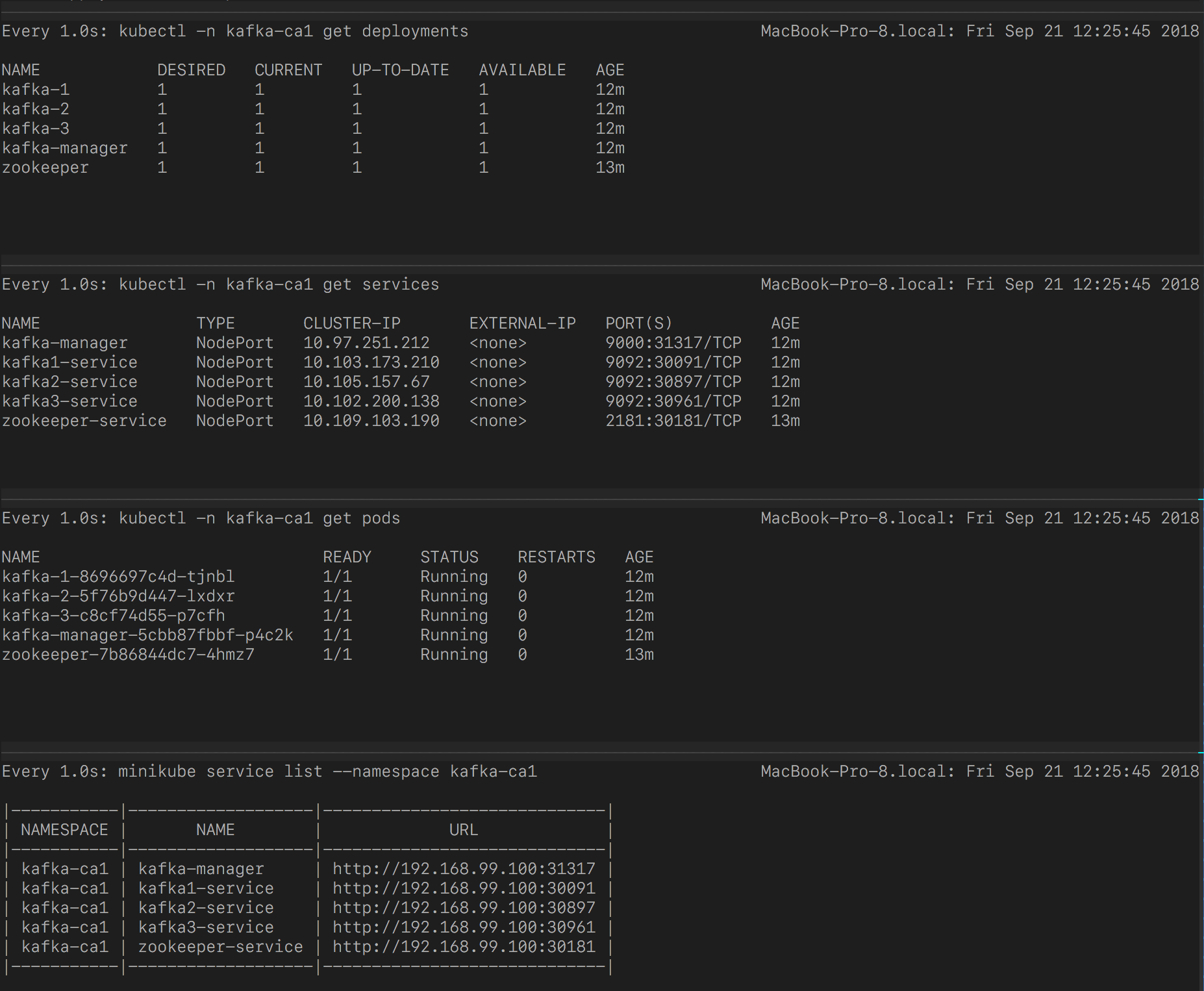The width and height of the screenshot is (1204, 991).
Task: Click pod kafka-2-5f76b9d447-lxdxr
Action: click(118, 596)
